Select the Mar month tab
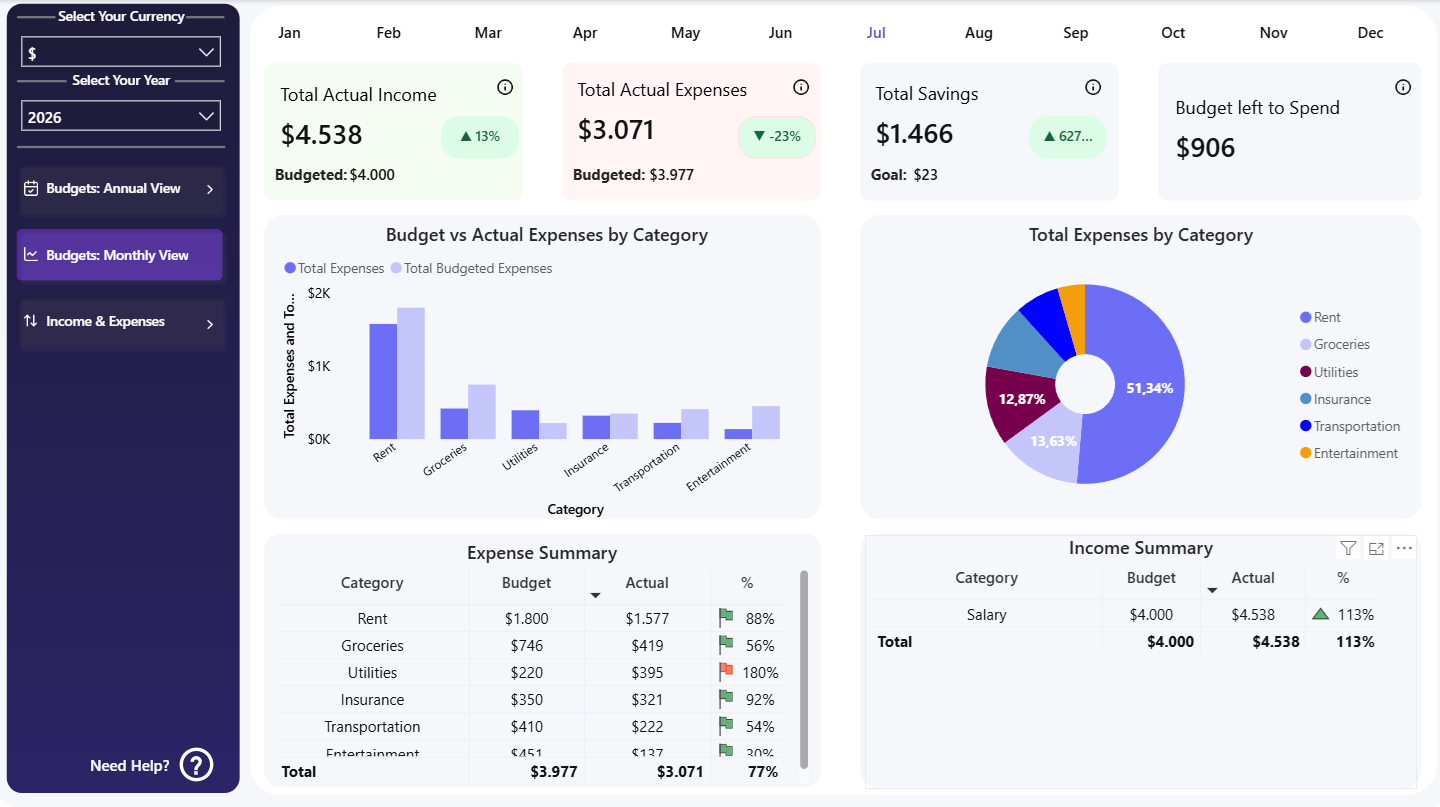1440x807 pixels. coord(488,33)
